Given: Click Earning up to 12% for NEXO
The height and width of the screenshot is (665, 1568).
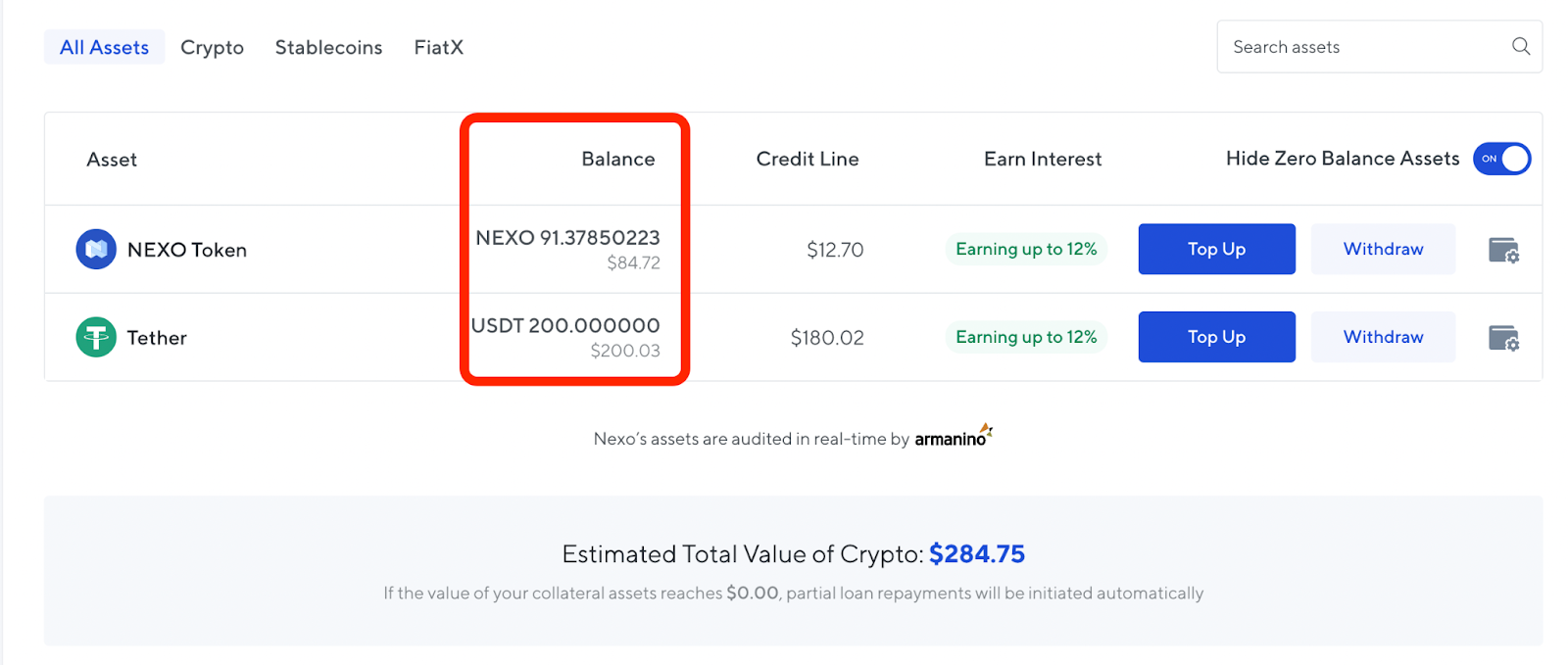Looking at the screenshot, I should click(1026, 249).
